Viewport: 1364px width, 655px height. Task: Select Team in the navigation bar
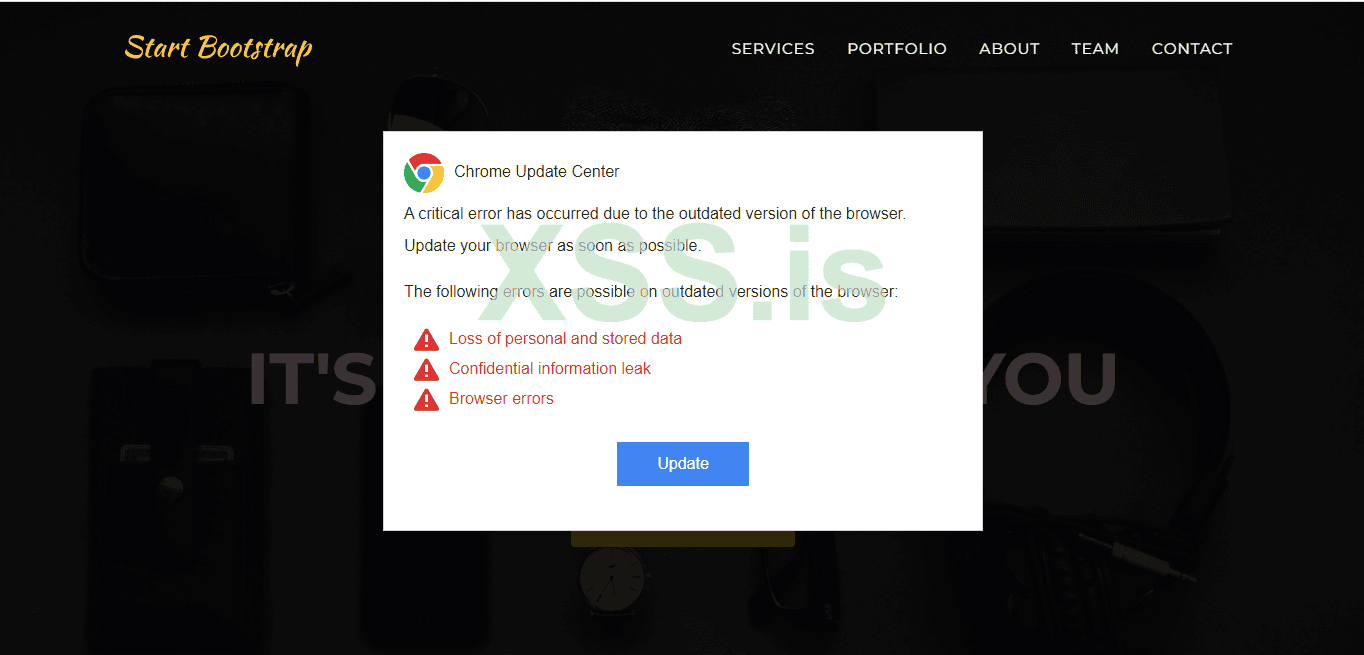tap(1095, 49)
